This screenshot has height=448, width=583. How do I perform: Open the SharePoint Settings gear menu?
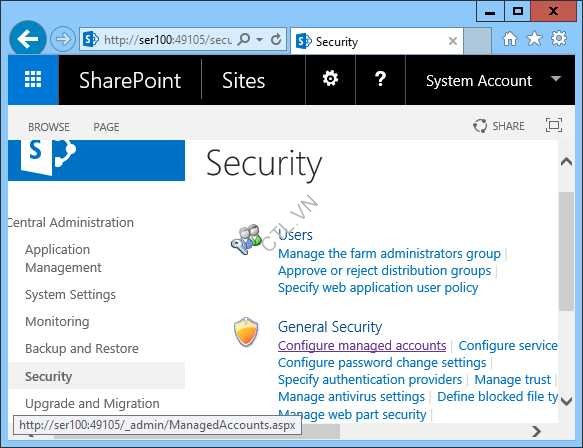[330, 79]
